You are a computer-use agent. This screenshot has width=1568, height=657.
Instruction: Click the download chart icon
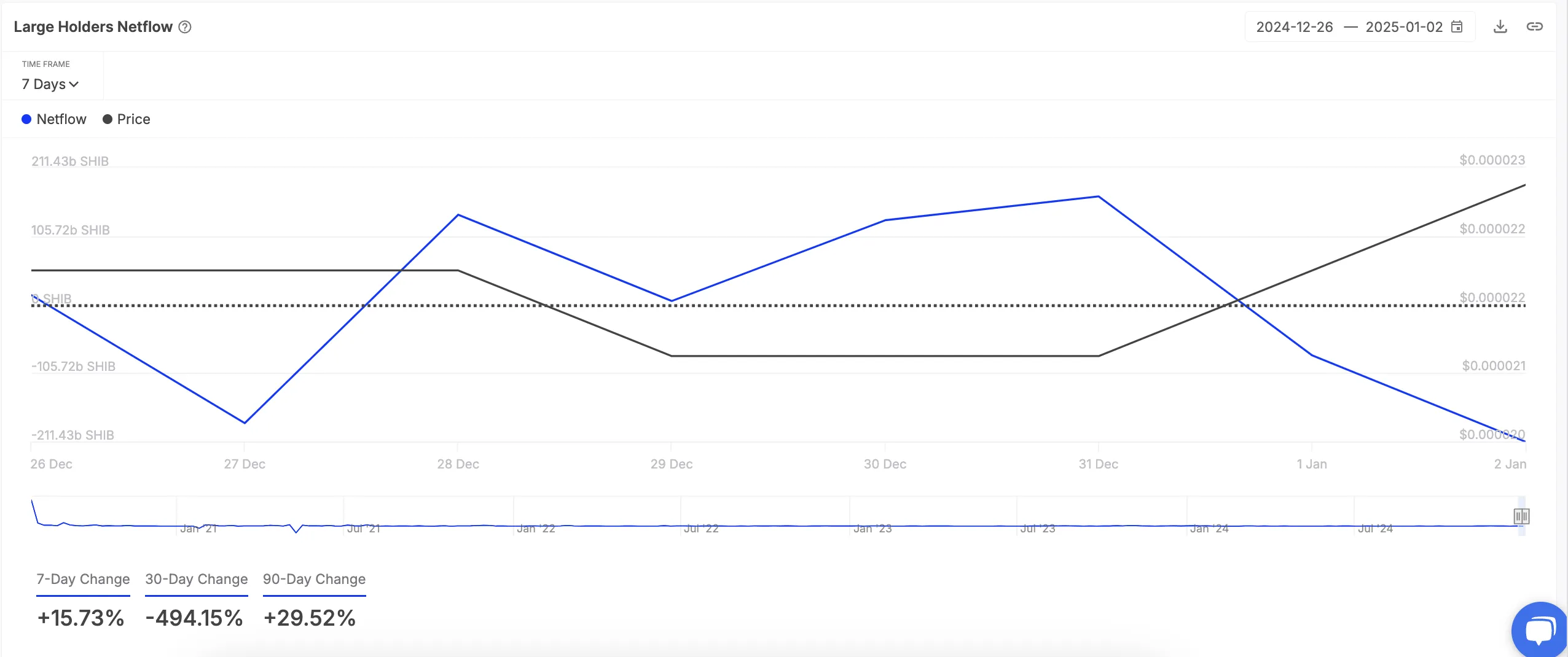(x=1500, y=26)
